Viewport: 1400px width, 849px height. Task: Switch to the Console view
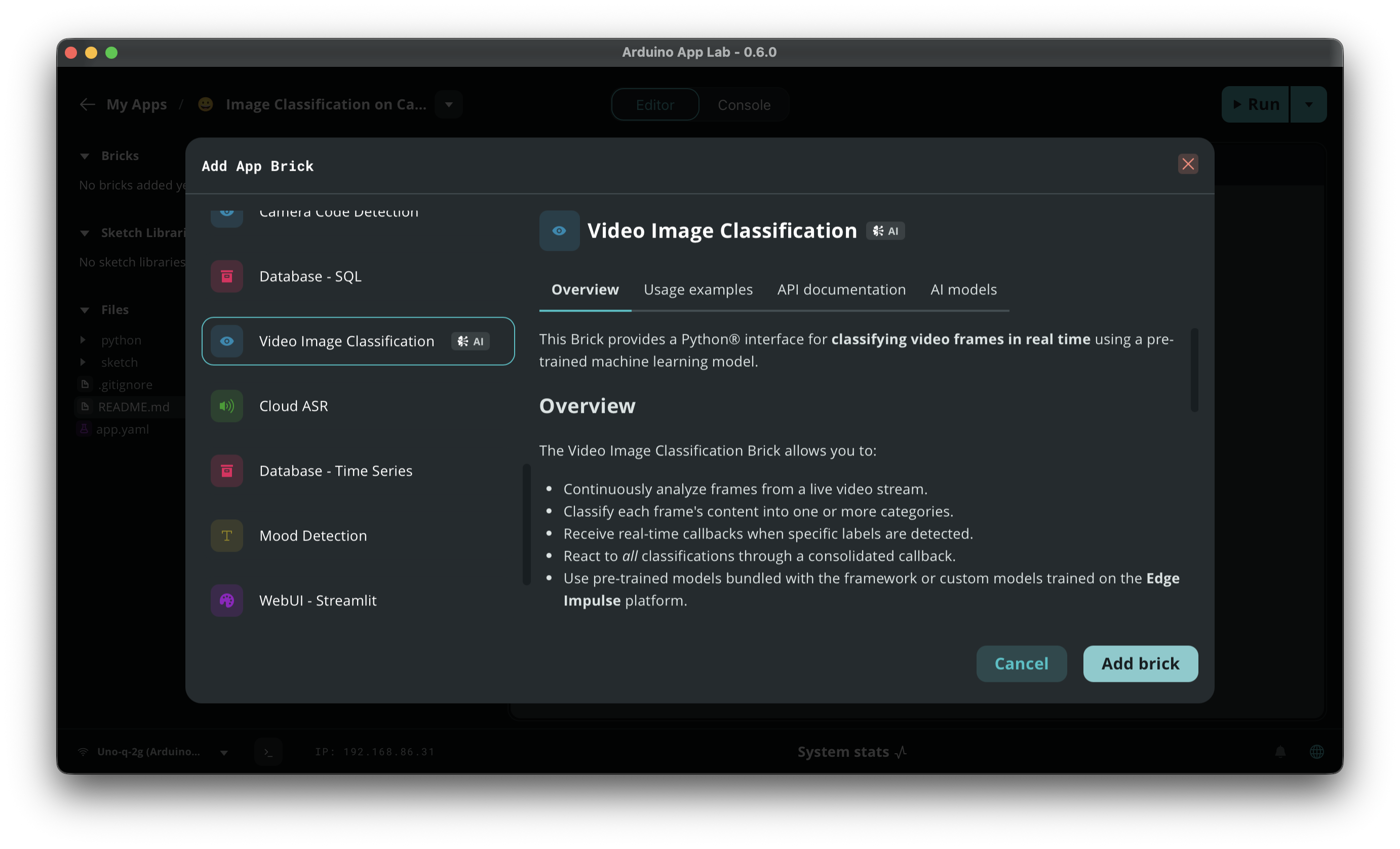744,104
